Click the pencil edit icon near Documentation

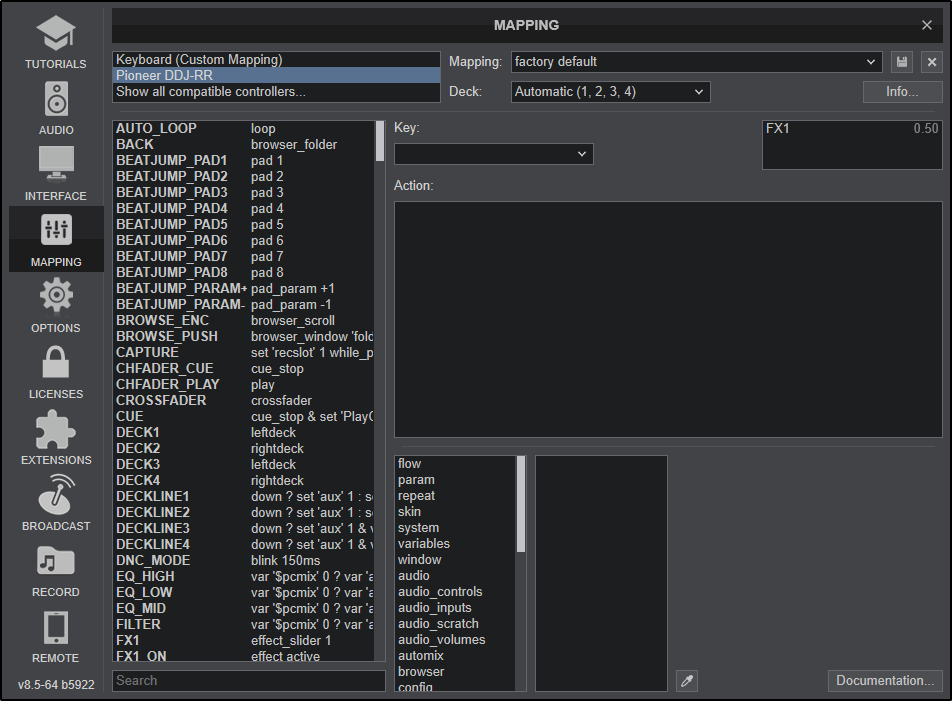coord(687,680)
